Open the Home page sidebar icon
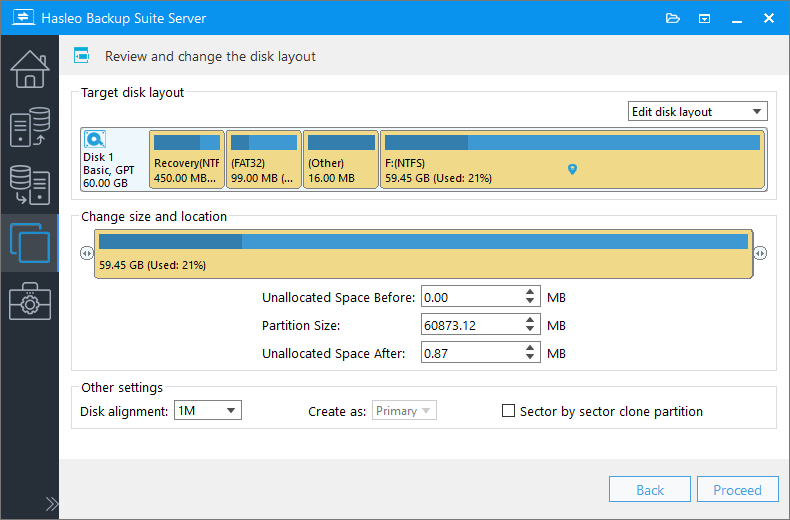The height and width of the screenshot is (520, 790). pos(30,69)
